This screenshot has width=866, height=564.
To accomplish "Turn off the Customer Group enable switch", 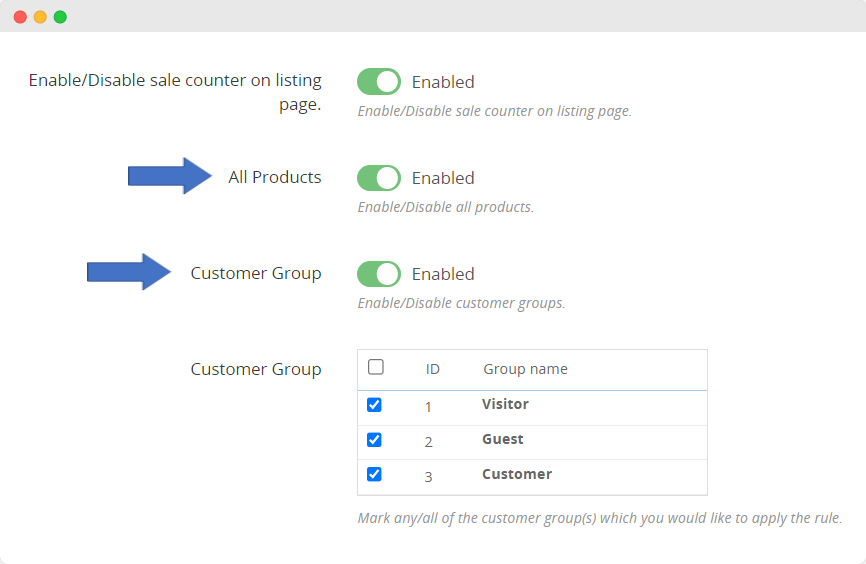I will 379,274.
